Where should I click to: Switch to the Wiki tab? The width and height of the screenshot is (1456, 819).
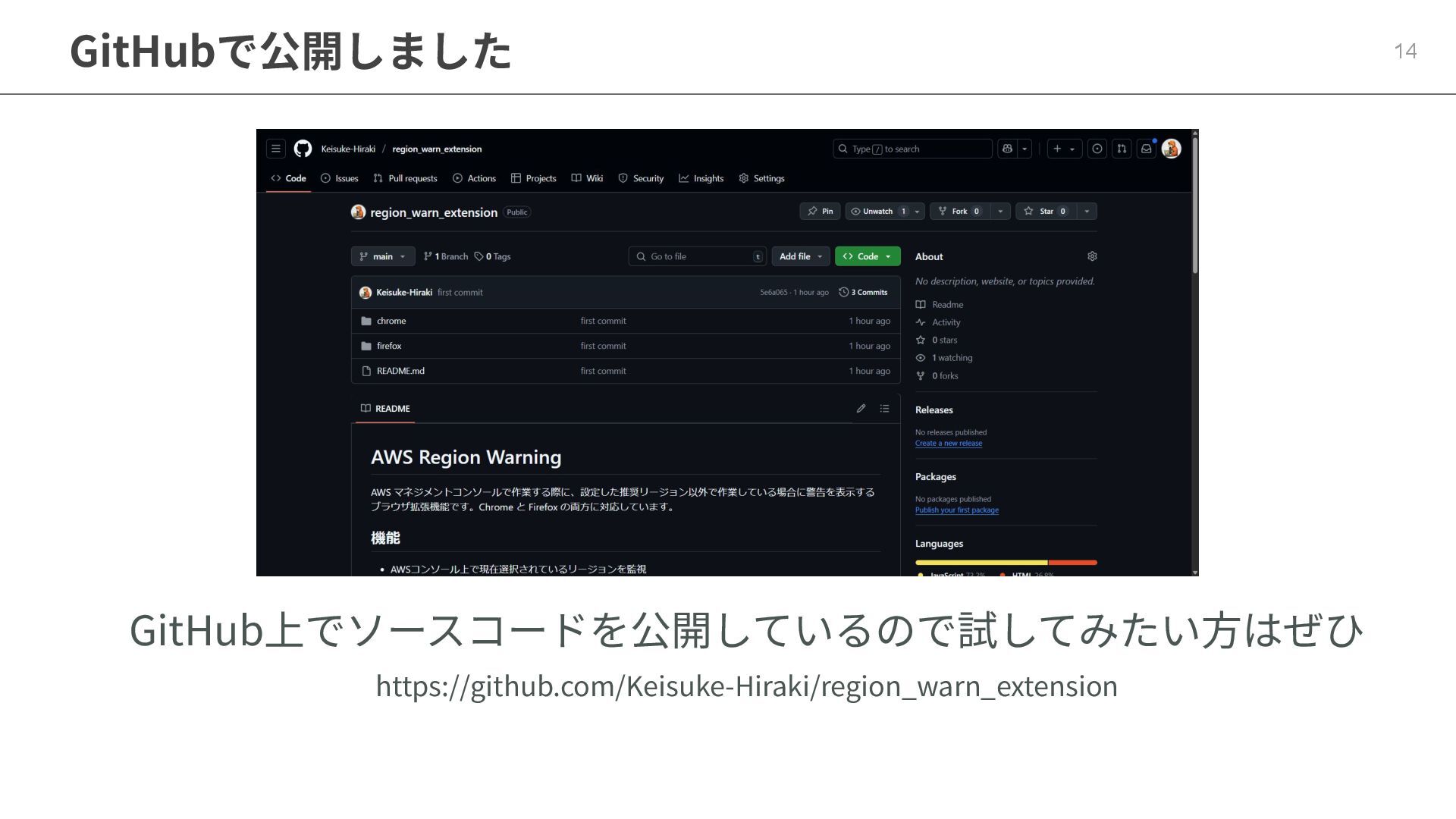tap(587, 178)
